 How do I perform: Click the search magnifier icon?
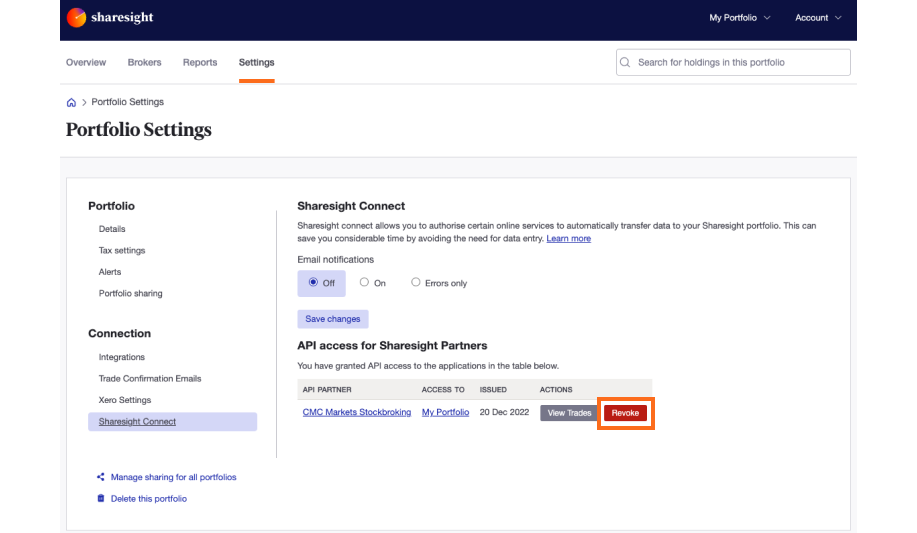click(625, 62)
